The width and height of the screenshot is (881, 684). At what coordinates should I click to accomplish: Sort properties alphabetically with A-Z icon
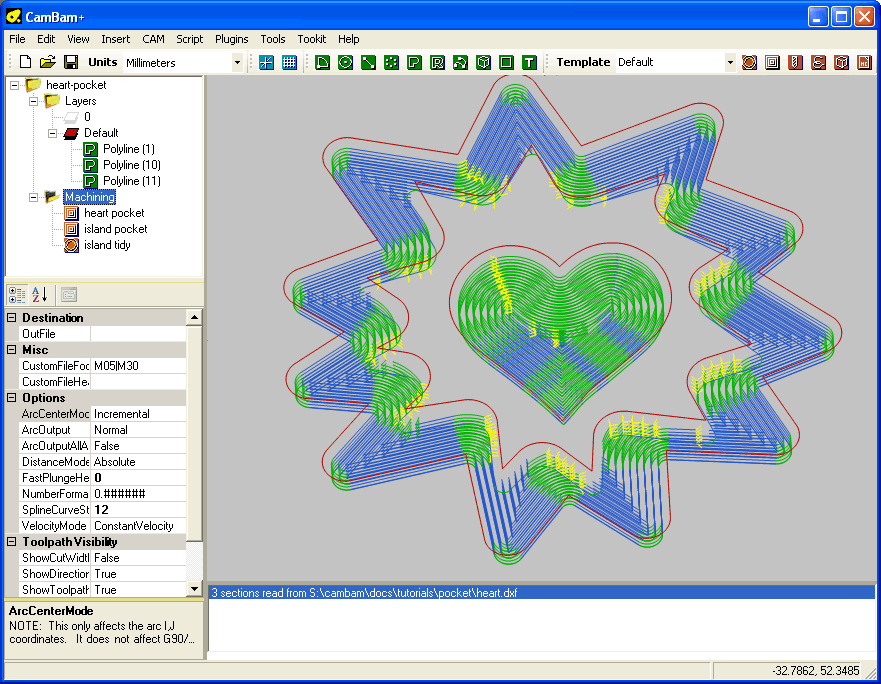39,294
